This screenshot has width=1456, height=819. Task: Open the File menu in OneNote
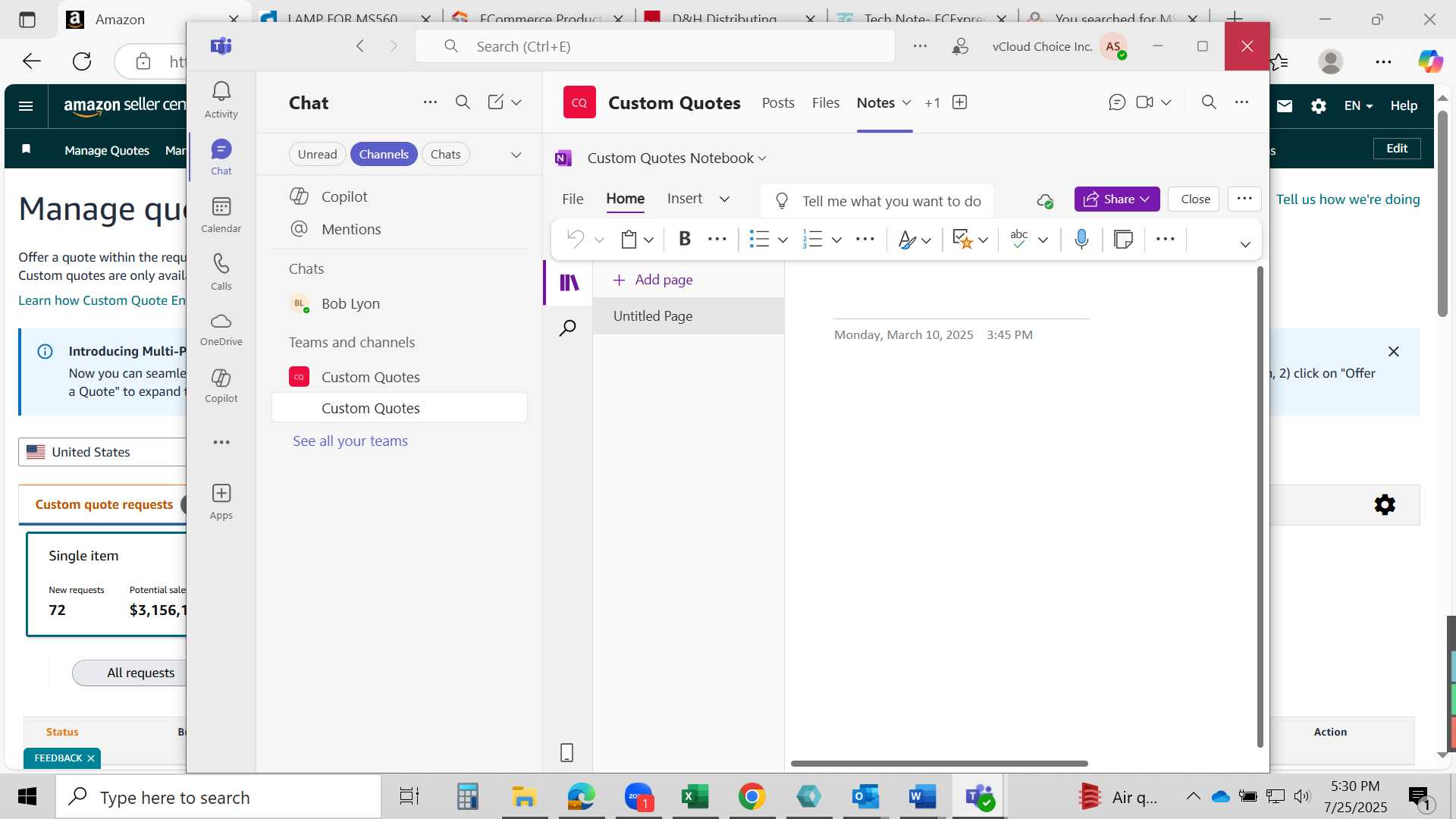pyautogui.click(x=573, y=199)
